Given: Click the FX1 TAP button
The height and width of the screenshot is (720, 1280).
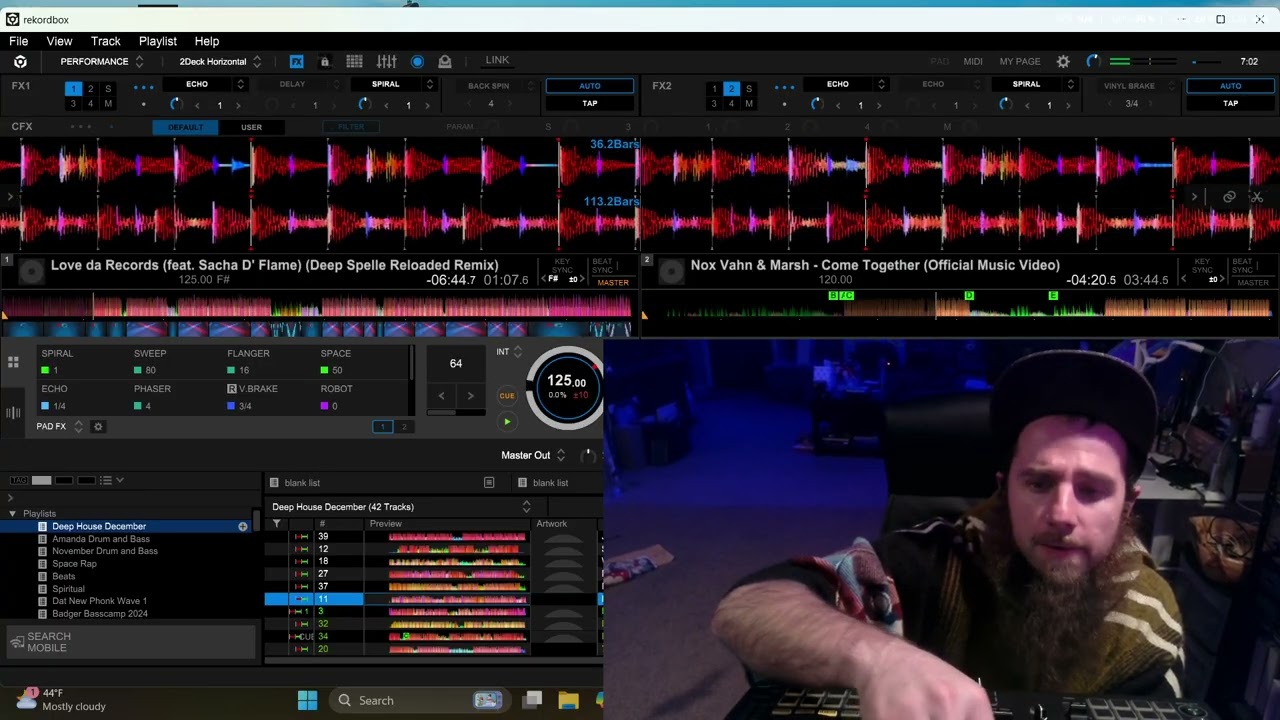Looking at the screenshot, I should (x=590, y=104).
